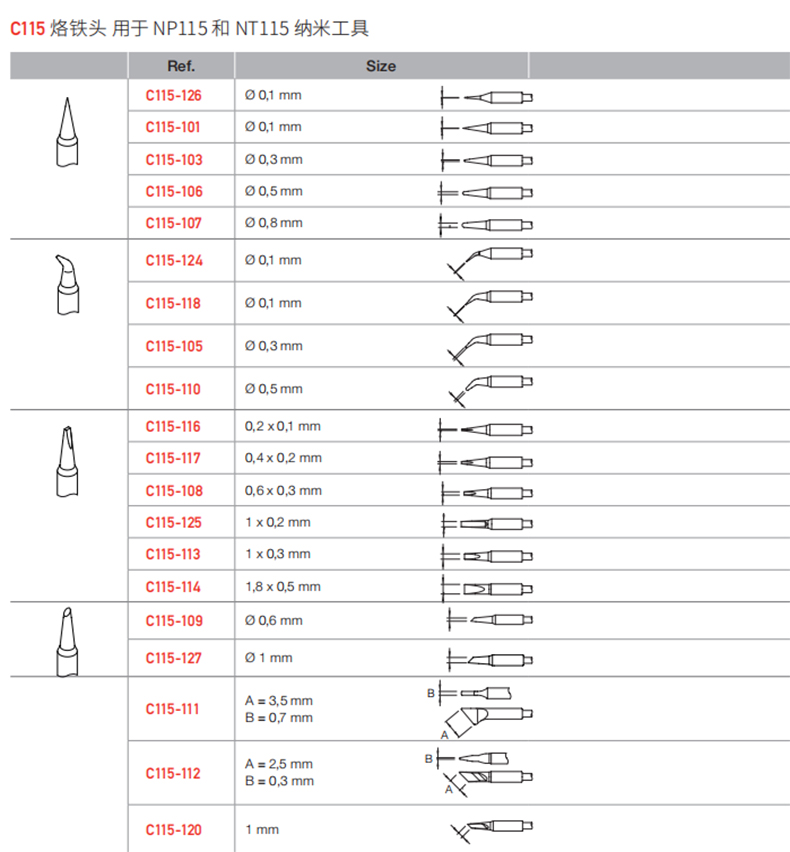Open the C115-101 reference number

[x=173, y=128]
